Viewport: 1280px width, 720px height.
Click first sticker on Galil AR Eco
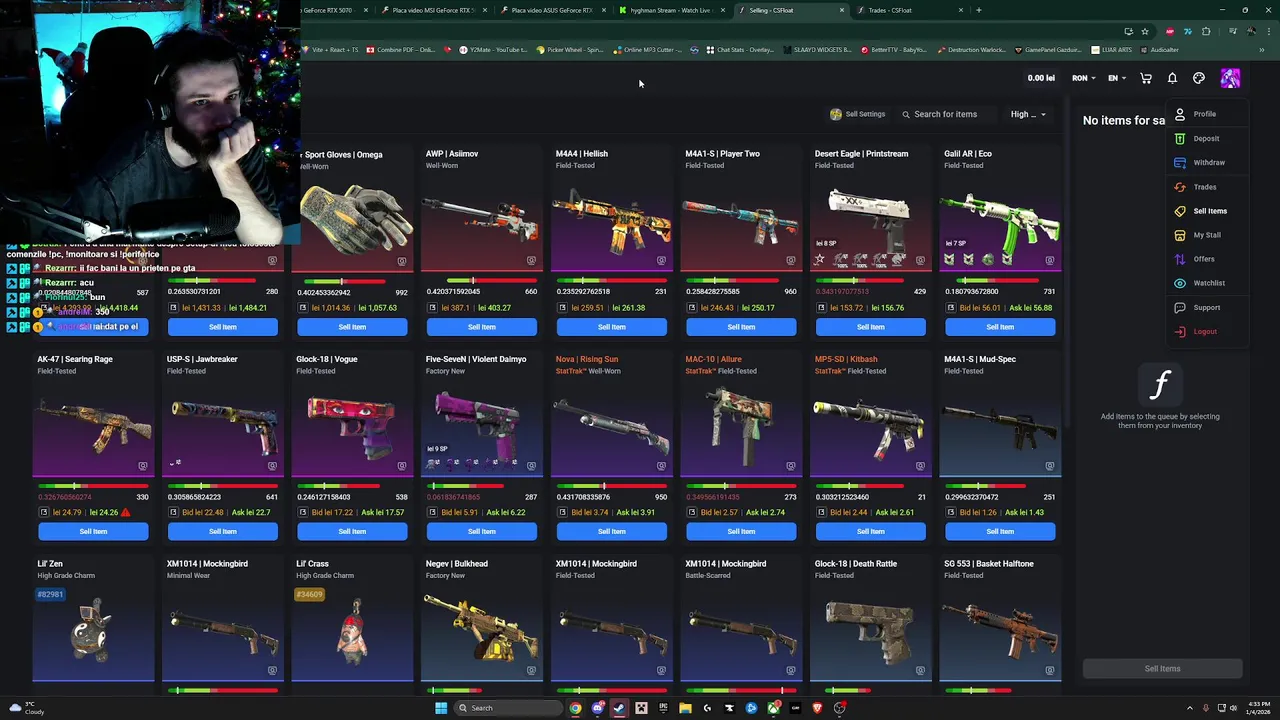(x=949, y=260)
